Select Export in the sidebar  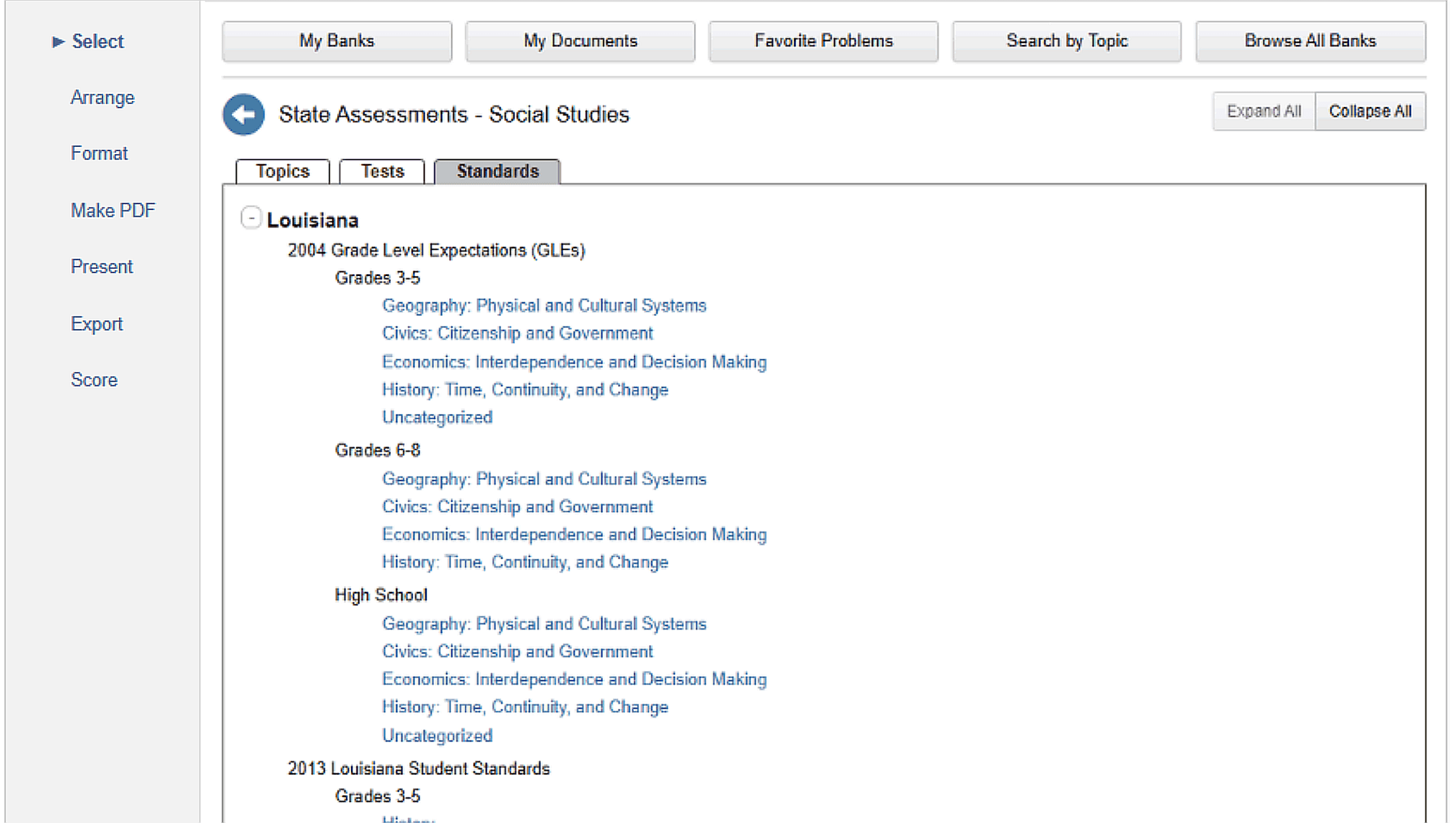coord(96,324)
